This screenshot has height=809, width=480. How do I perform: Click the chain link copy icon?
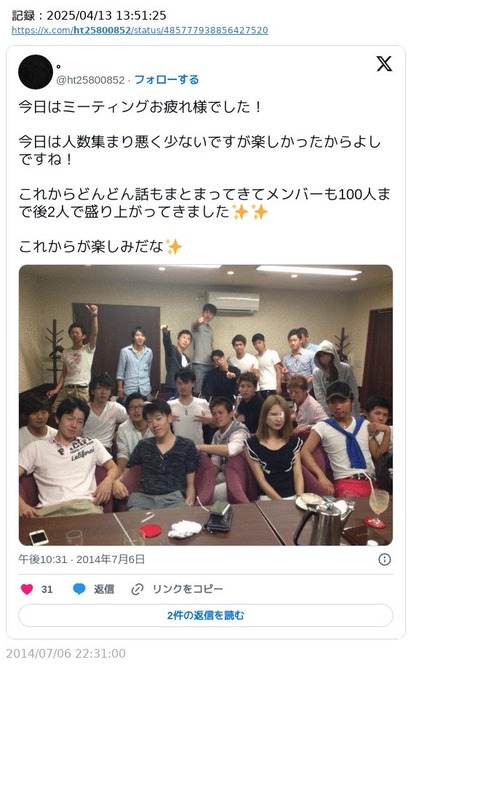137,589
